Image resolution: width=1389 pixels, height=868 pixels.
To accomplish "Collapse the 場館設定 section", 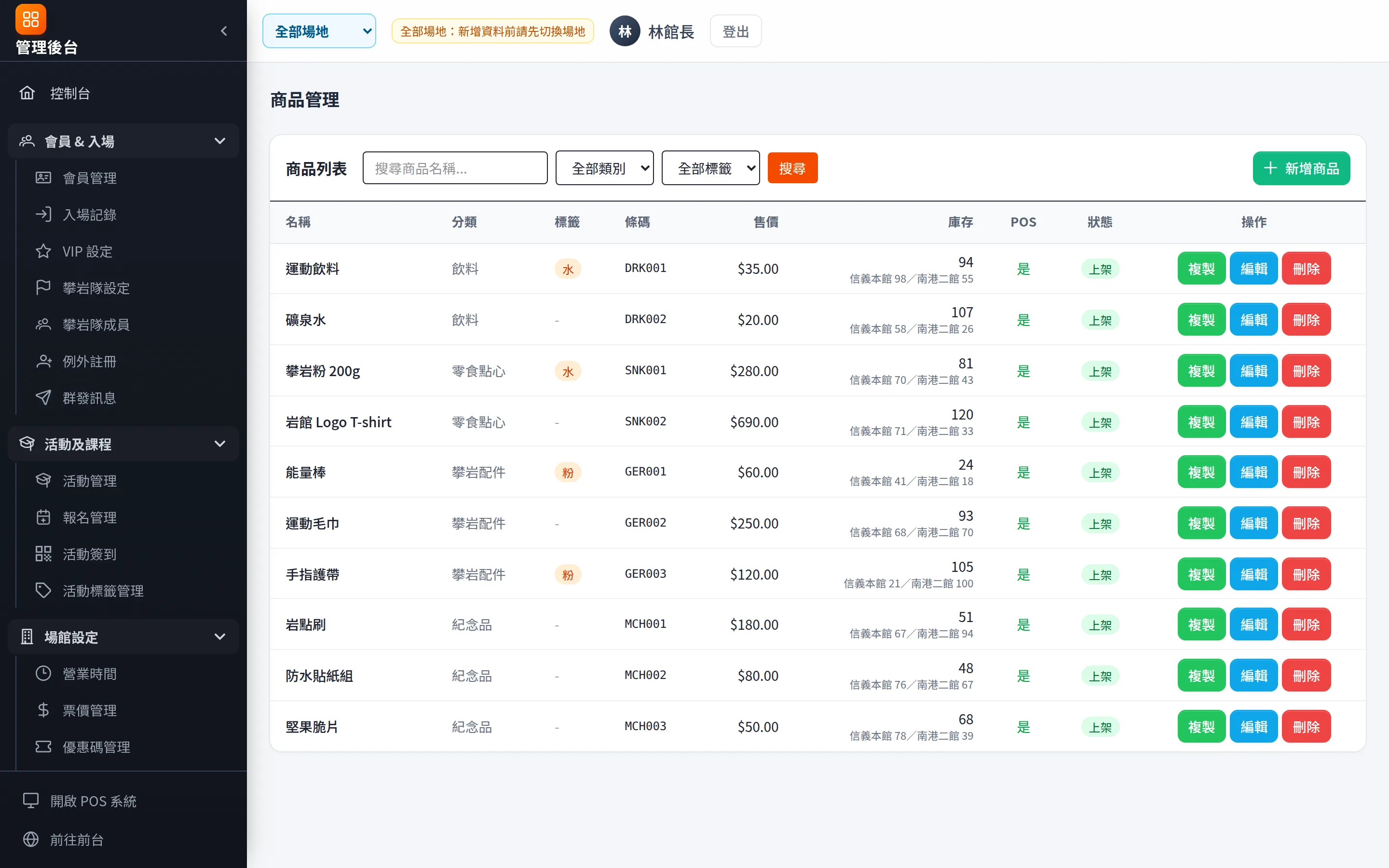I will 123,637.
